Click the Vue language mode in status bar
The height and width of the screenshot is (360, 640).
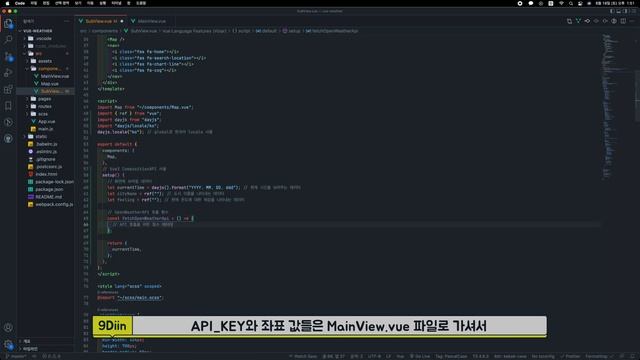400,356
